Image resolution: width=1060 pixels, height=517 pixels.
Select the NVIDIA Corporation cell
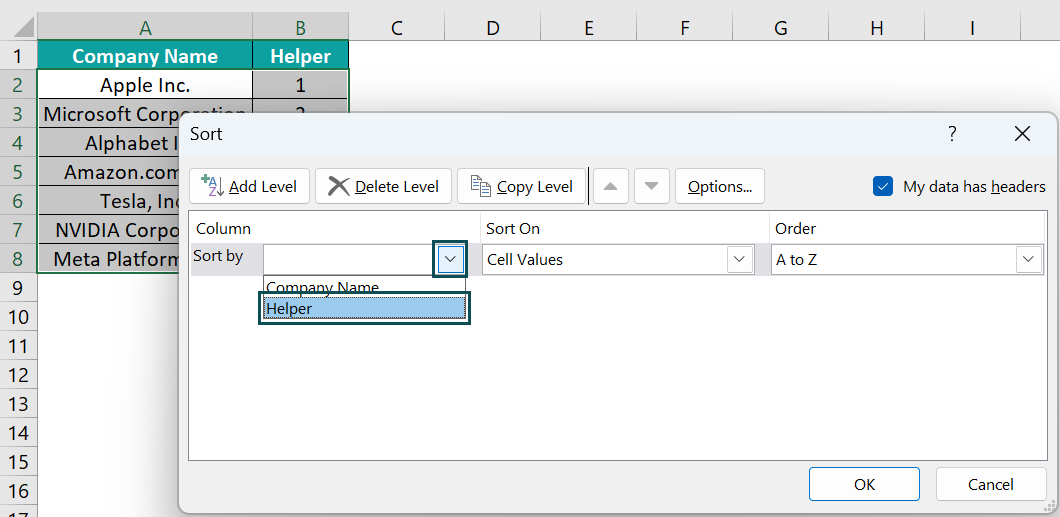pos(107,230)
